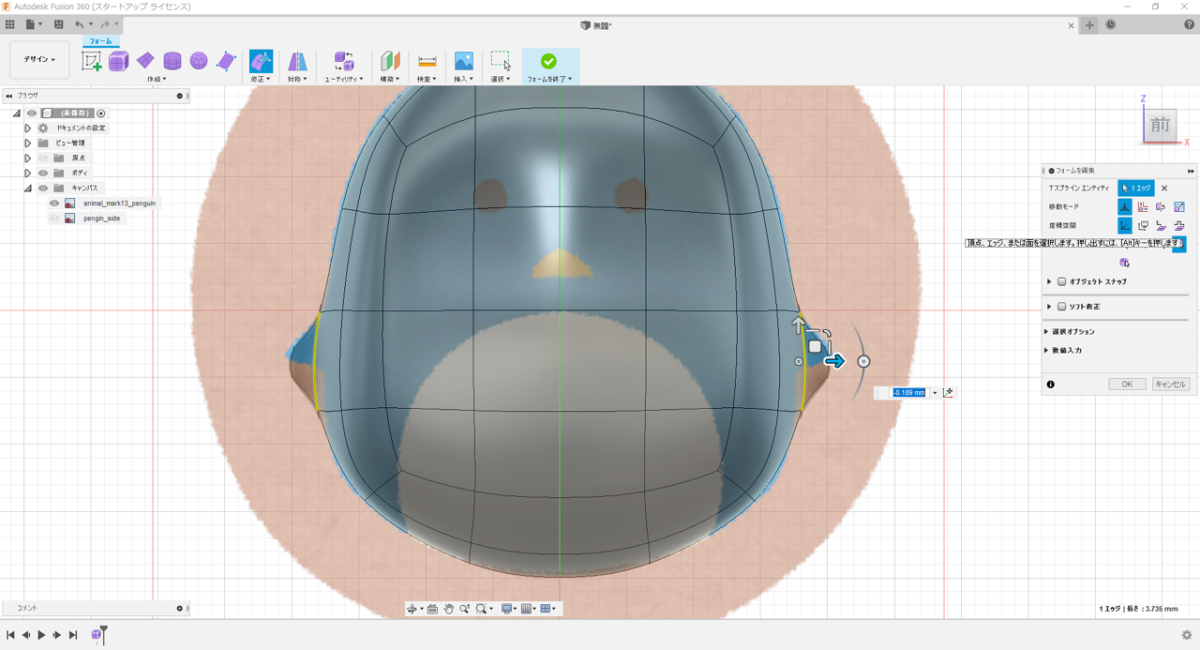Click the Orbit tool in navigation bar

pos(413,608)
